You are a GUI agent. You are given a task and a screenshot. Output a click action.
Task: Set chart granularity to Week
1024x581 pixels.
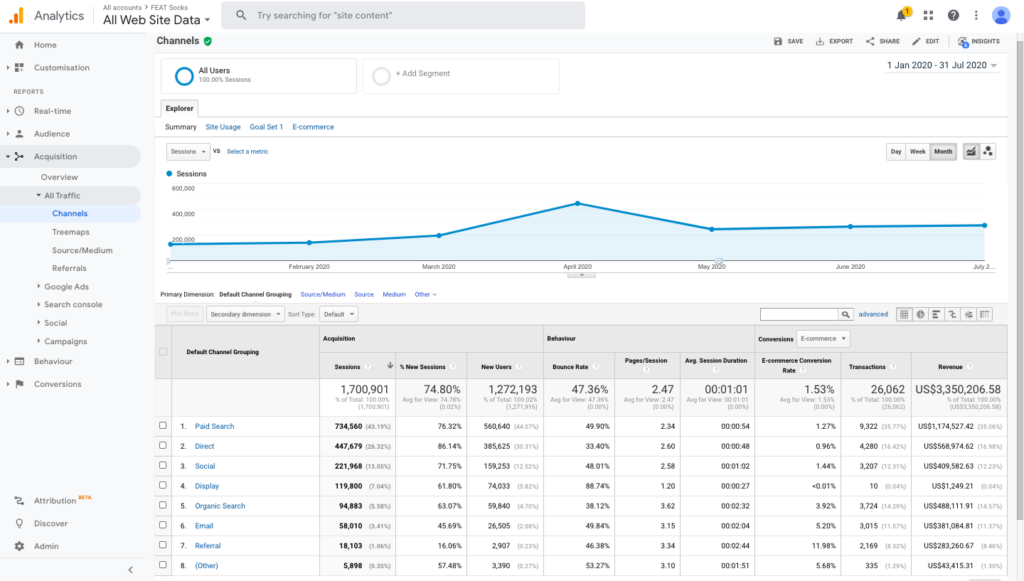click(918, 151)
